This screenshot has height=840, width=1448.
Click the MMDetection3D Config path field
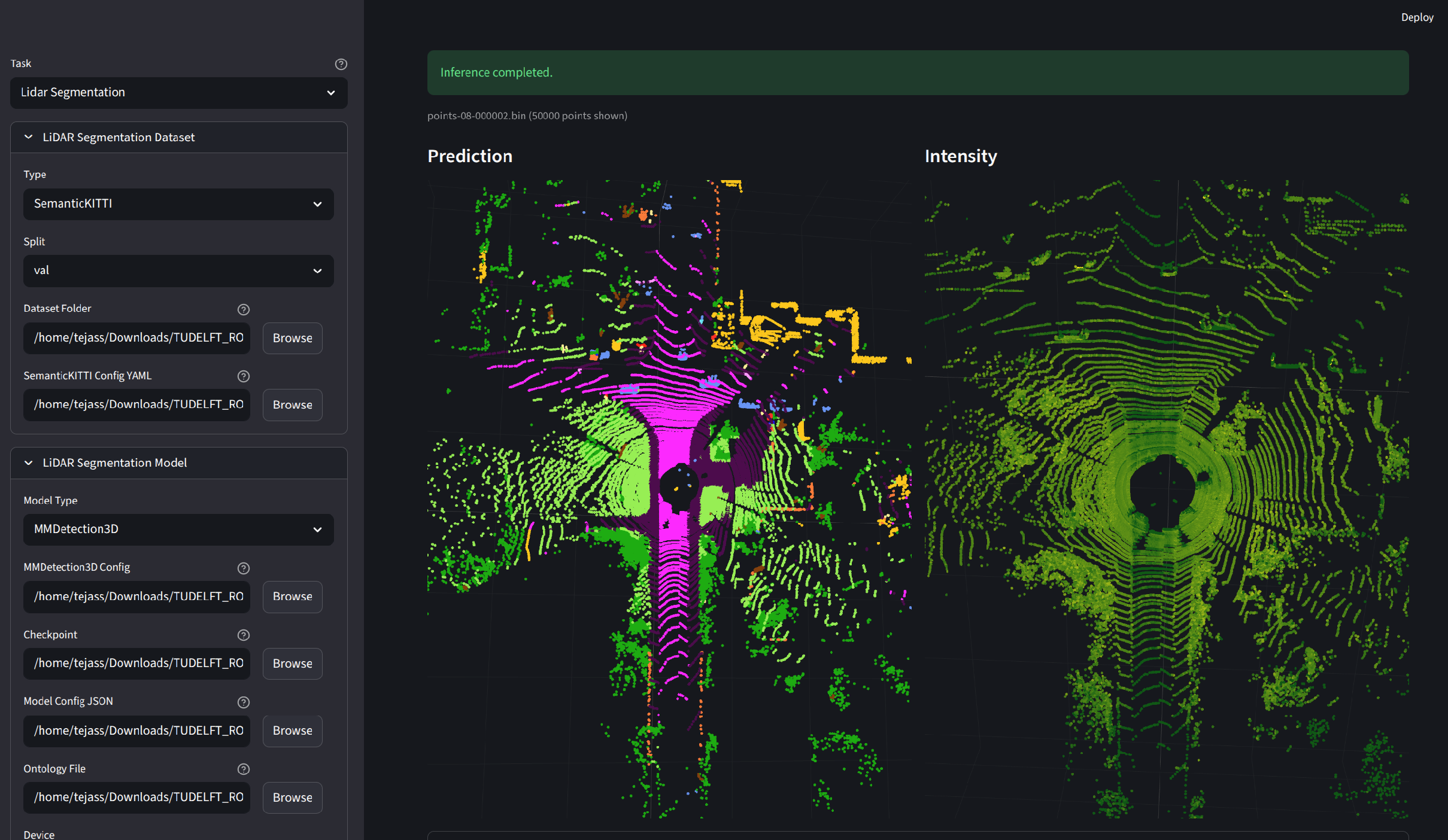136,596
